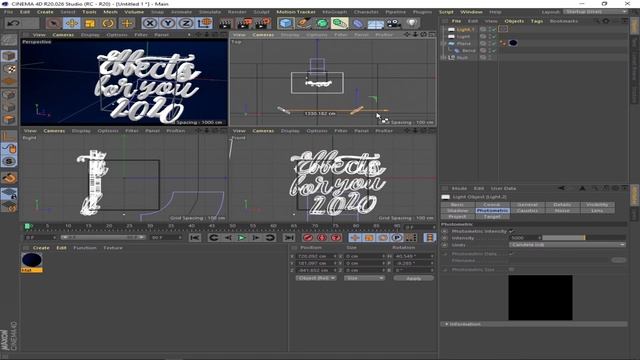Go to the start of the animation

[x=195, y=238]
